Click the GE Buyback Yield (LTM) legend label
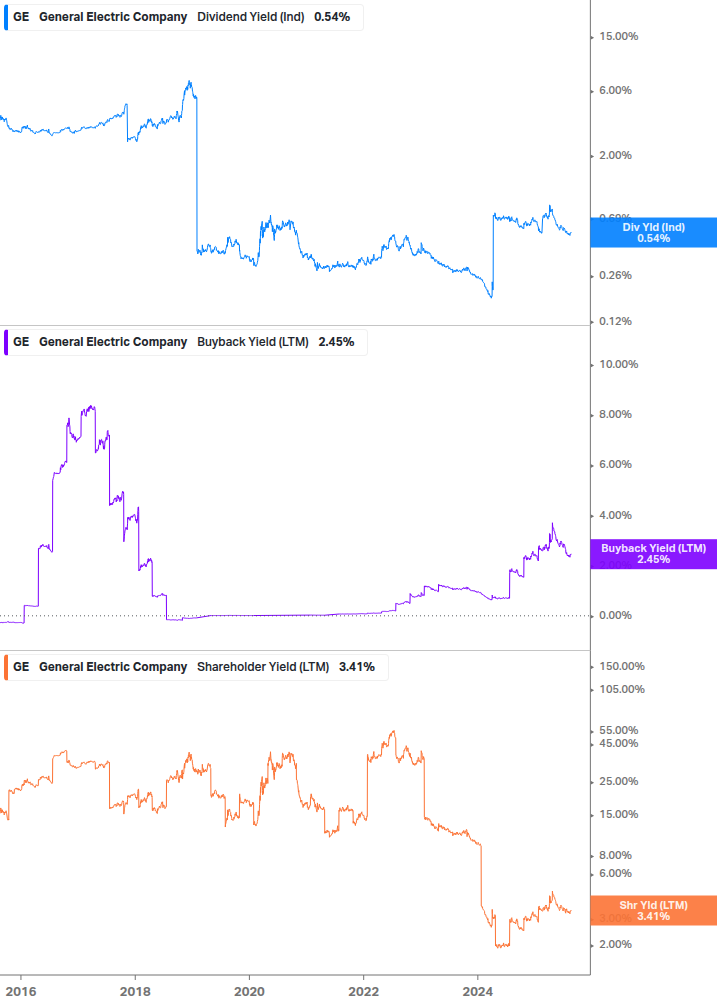The height and width of the screenshot is (1005, 717). pos(185,342)
